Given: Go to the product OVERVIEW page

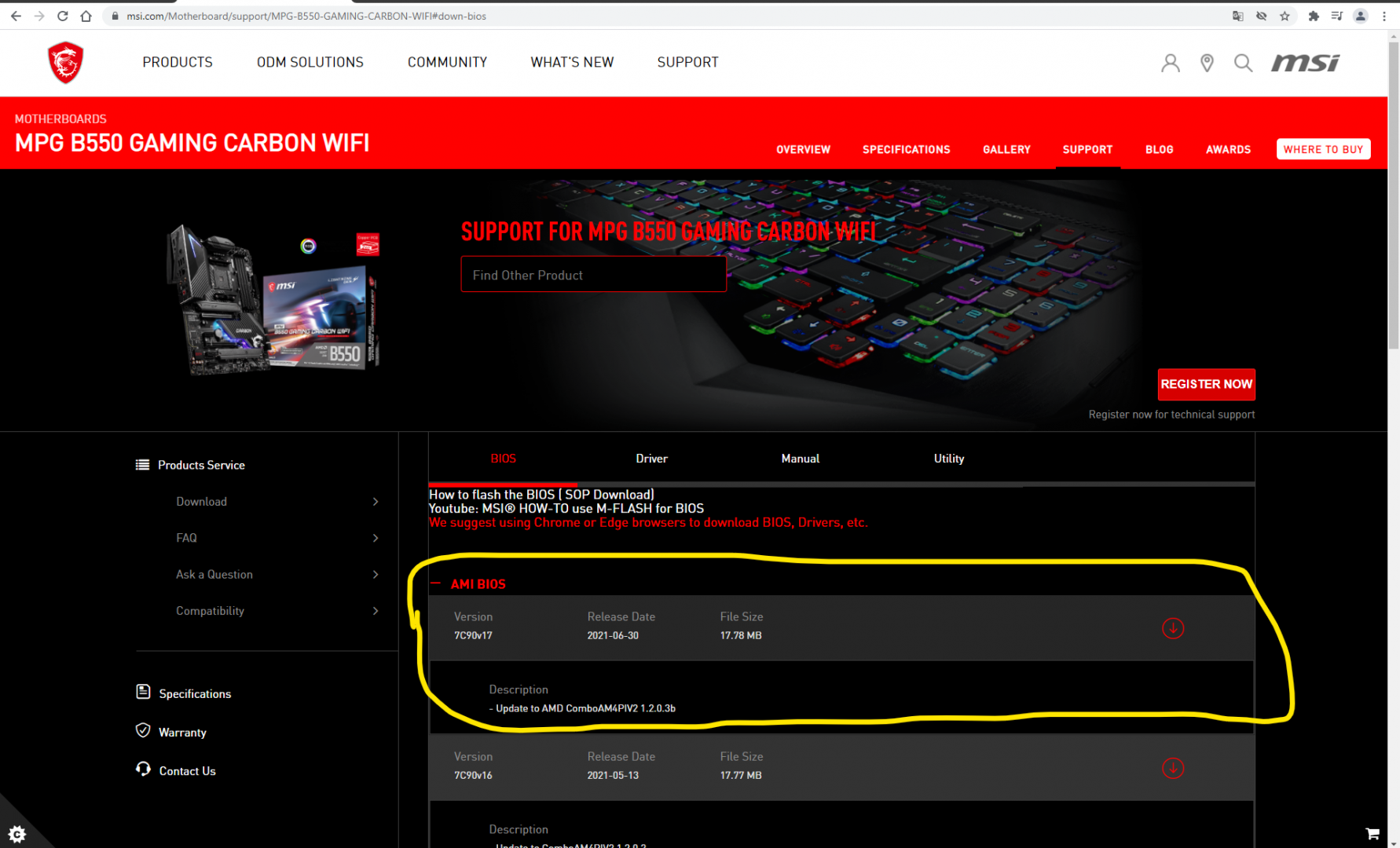Looking at the screenshot, I should click(x=804, y=149).
